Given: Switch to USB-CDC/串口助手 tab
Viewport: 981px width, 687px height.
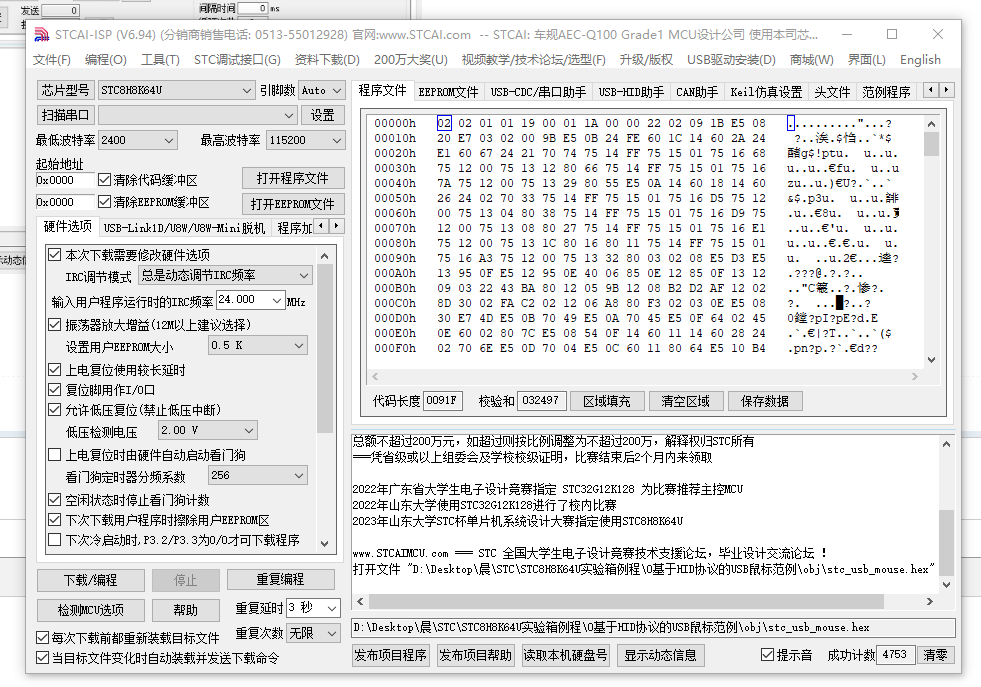Looking at the screenshot, I should (538, 92).
